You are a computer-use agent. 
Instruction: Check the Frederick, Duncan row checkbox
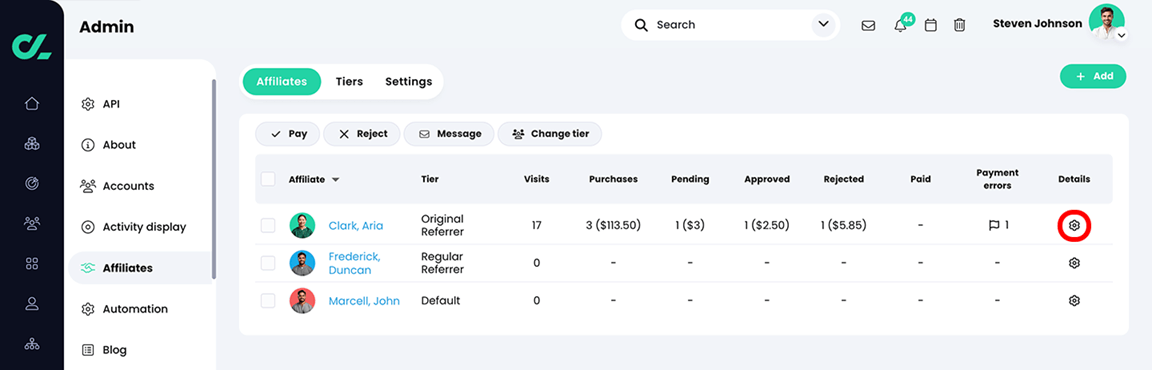coord(268,263)
